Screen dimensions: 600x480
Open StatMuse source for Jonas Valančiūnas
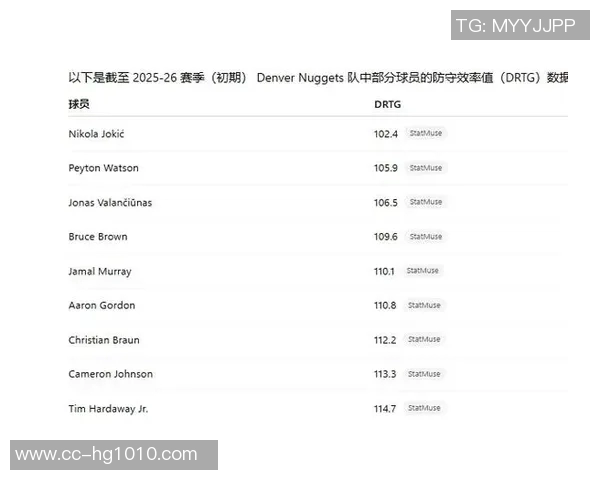(425, 202)
